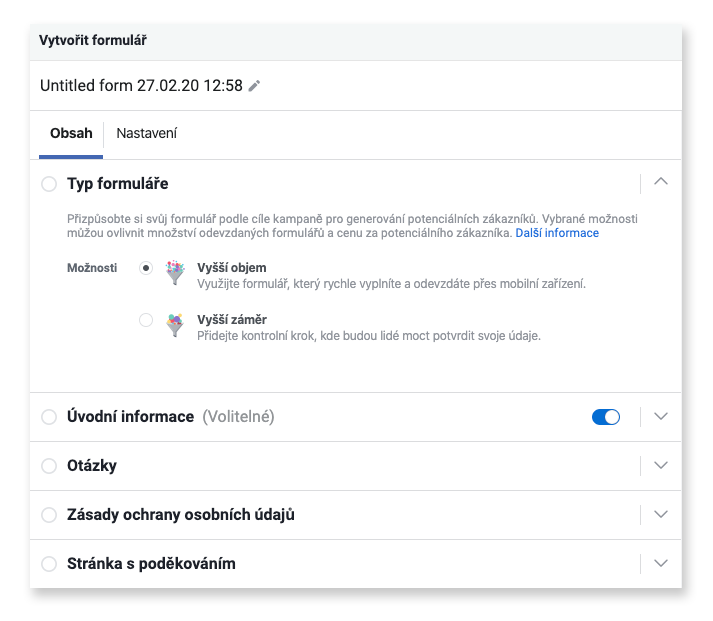
Task: Click the status circle beside Typ formuláře
Action: 49,184
